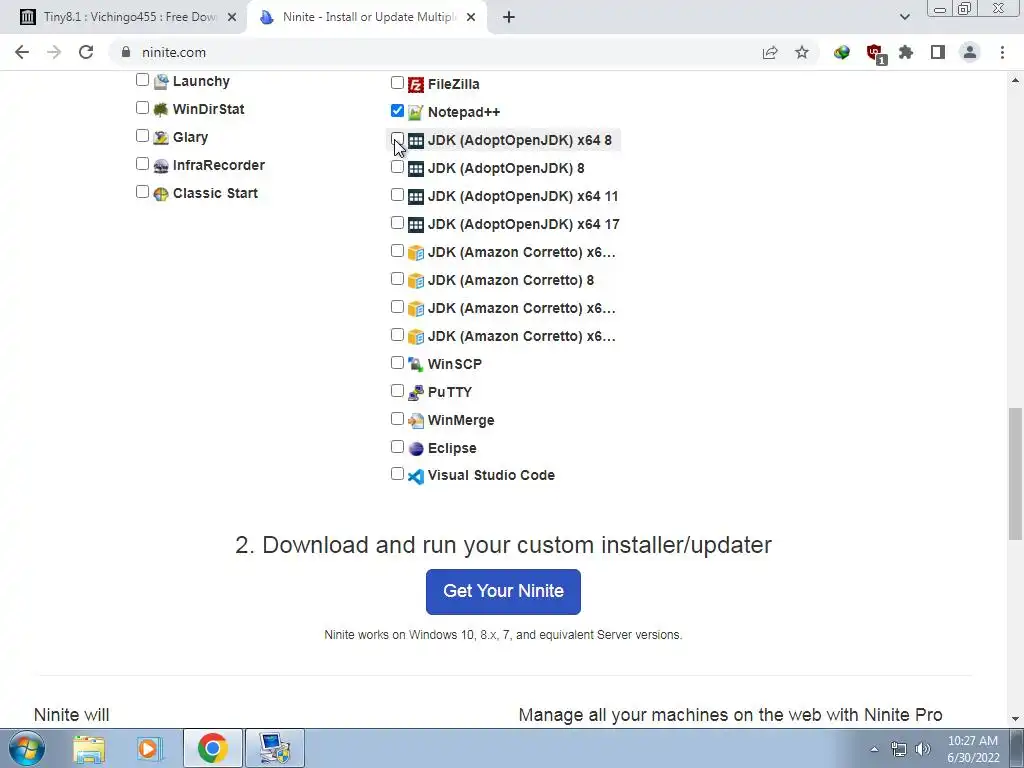
Task: Click the JDK AdoptOpenJDK x64 11 icon
Action: click(416, 197)
